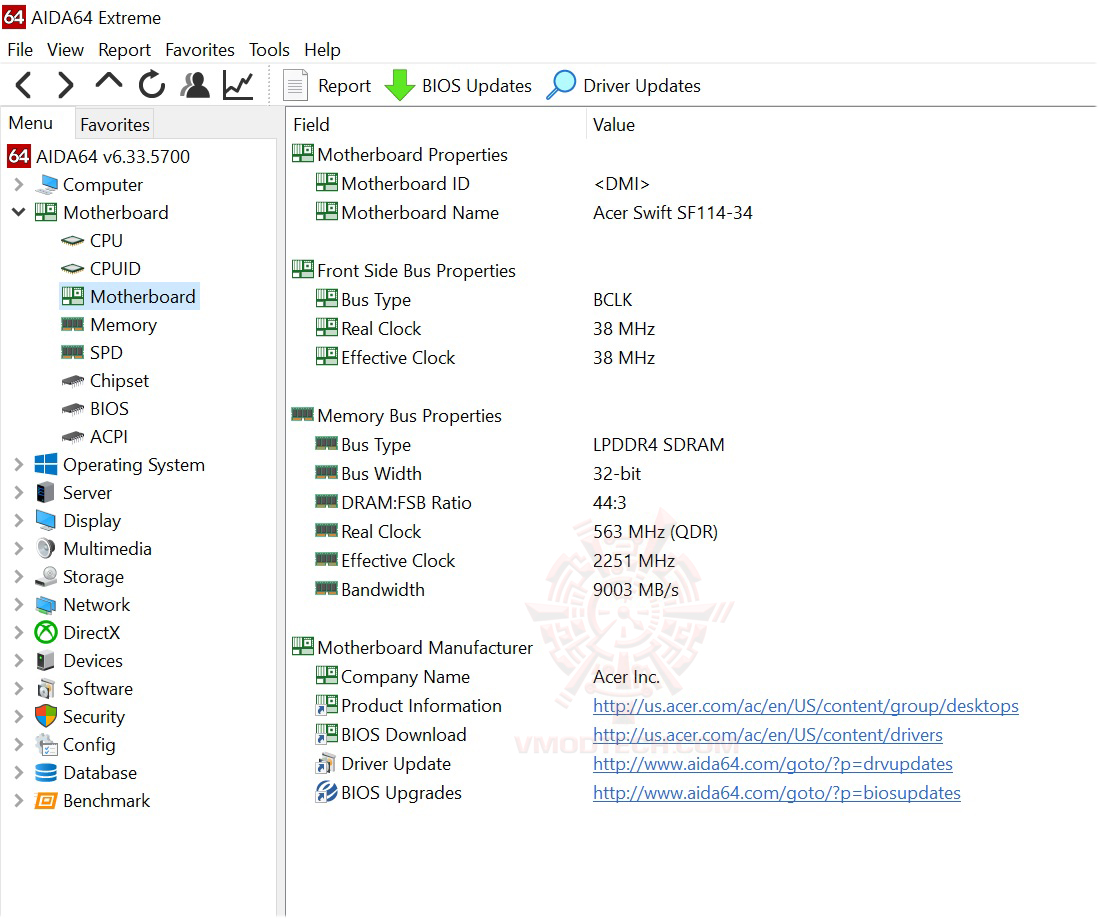Open the aida64 biosupdates link
The width and height of the screenshot is (1099, 919).
point(777,793)
